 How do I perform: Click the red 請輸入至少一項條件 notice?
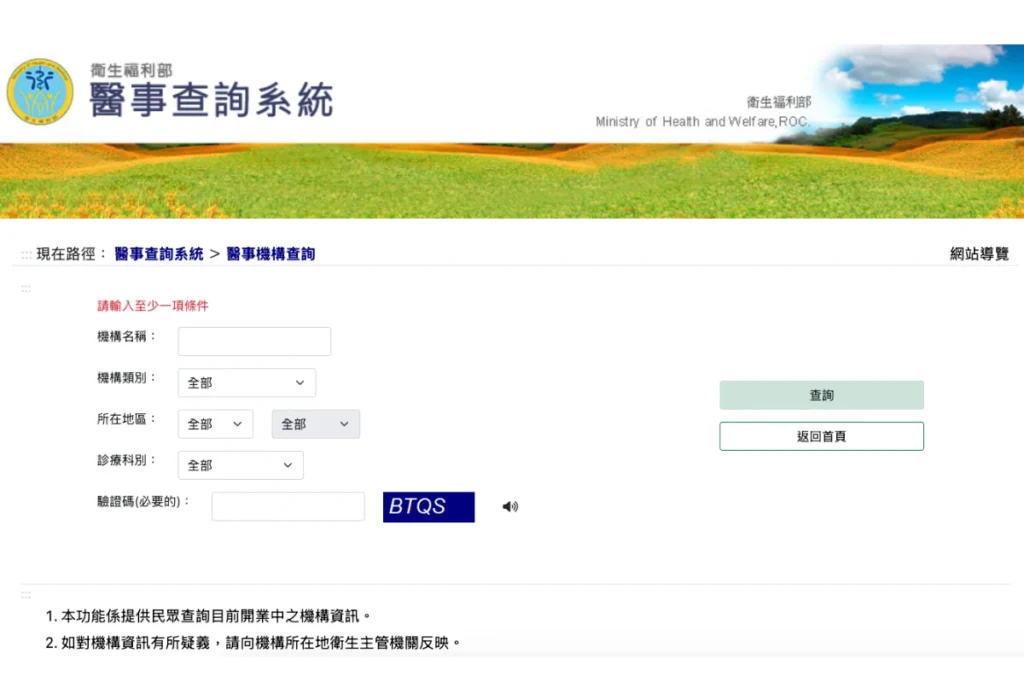click(153, 306)
